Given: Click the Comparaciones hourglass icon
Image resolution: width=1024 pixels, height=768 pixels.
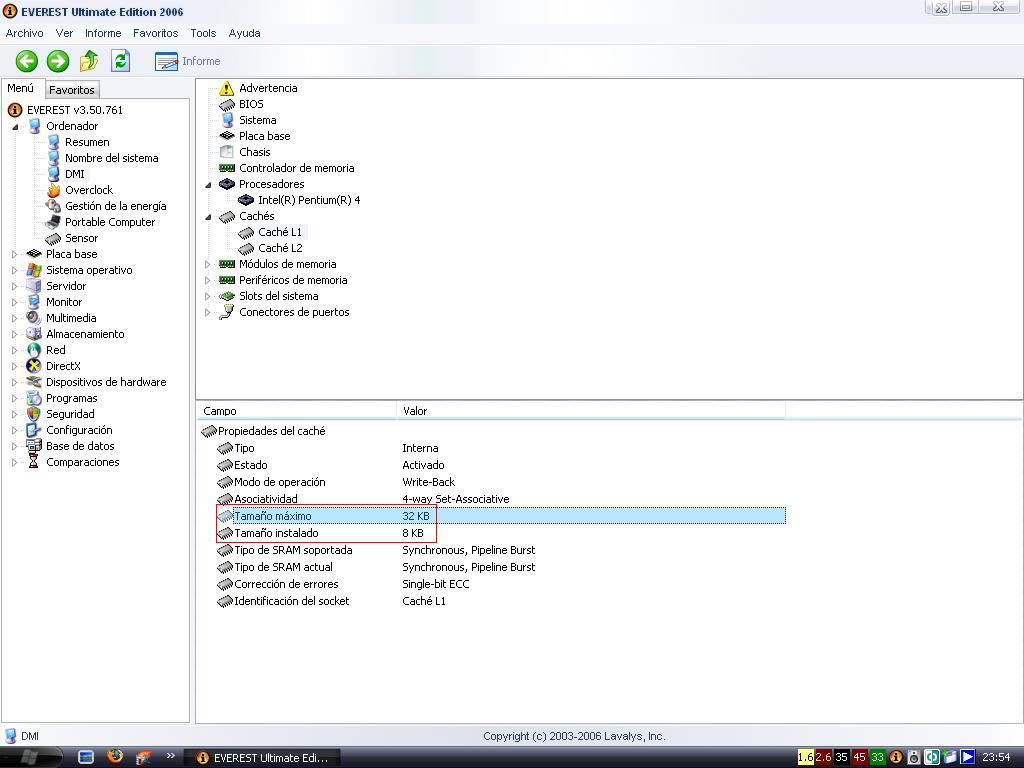Looking at the screenshot, I should [34, 462].
